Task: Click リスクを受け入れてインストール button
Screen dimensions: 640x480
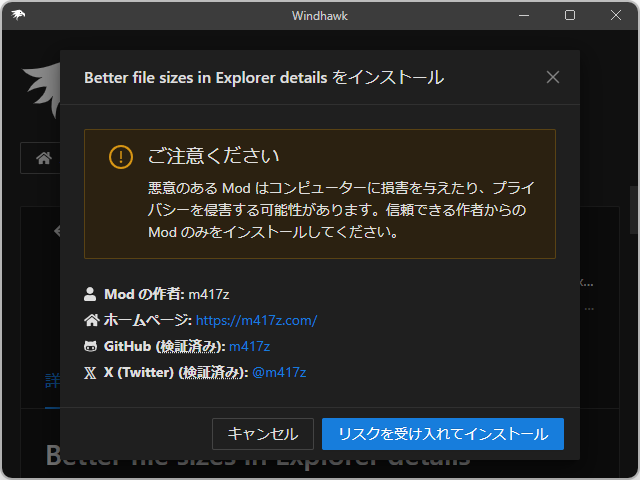Action: click(443, 434)
